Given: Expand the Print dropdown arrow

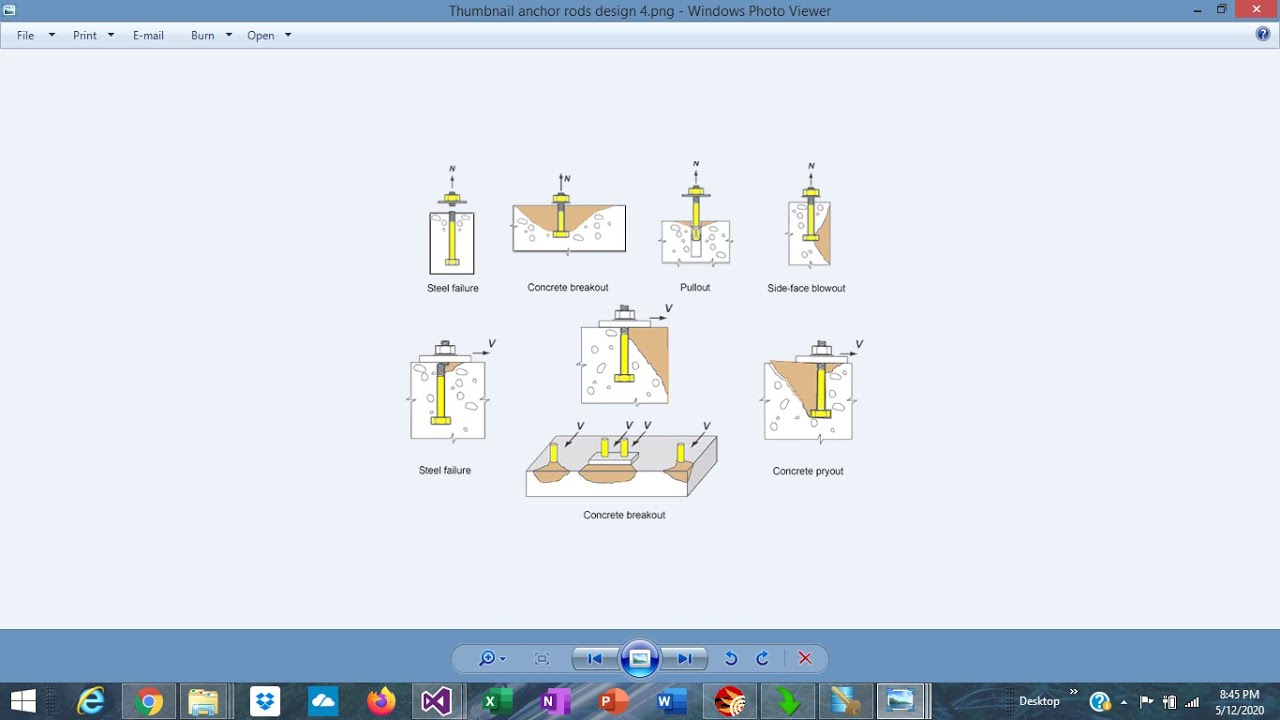Looking at the screenshot, I should point(111,35).
